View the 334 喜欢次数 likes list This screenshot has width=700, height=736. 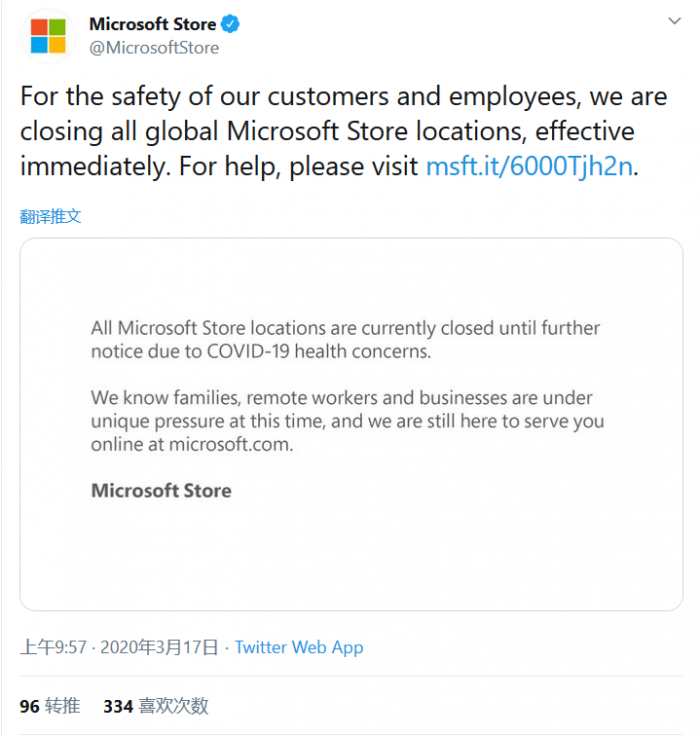click(155, 706)
